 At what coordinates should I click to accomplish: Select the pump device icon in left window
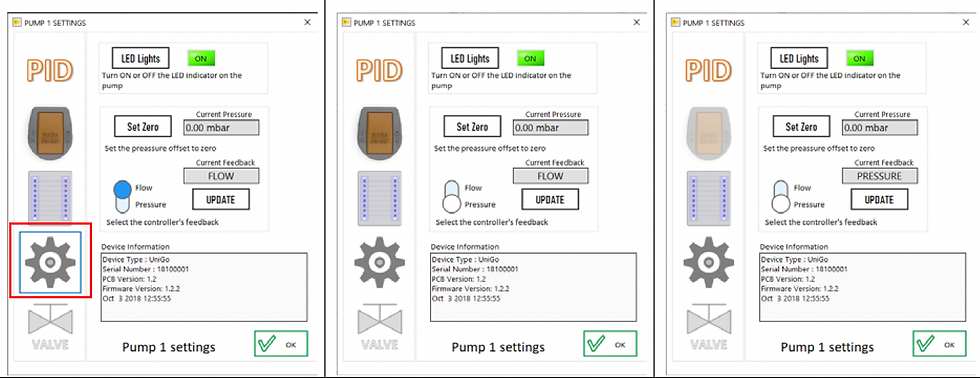[x=49, y=134]
